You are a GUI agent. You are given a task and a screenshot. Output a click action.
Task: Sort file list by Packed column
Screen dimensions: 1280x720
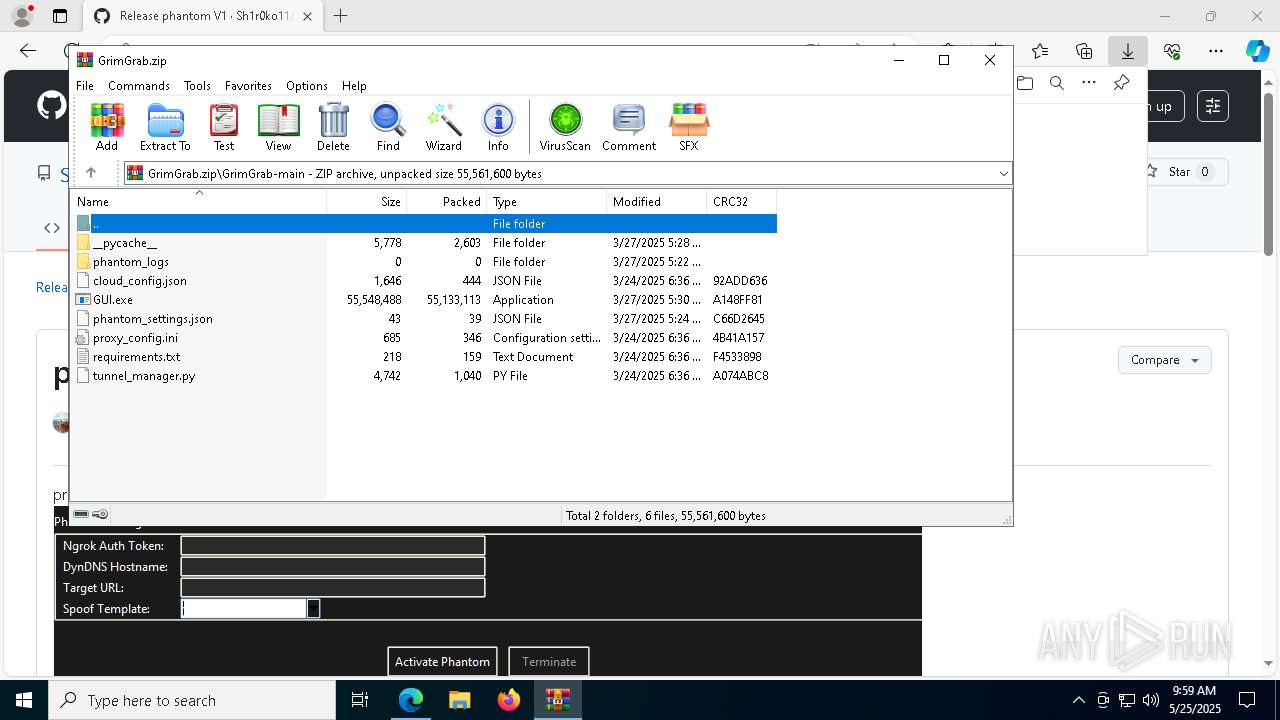click(x=447, y=202)
